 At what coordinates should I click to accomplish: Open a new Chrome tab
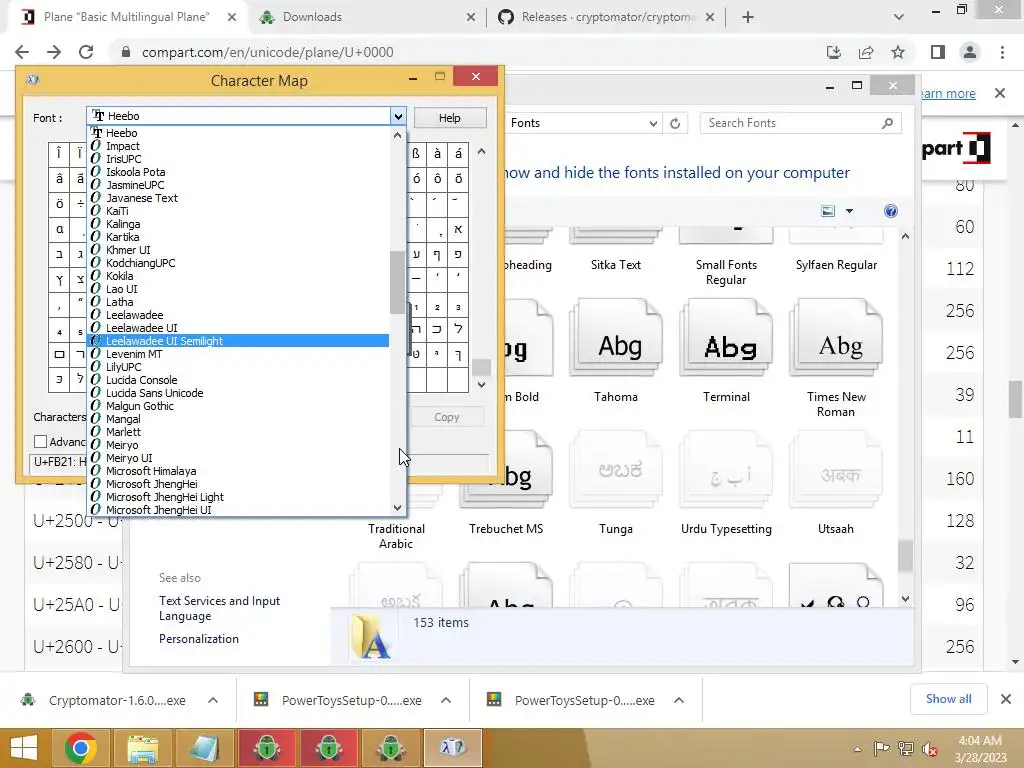[748, 17]
